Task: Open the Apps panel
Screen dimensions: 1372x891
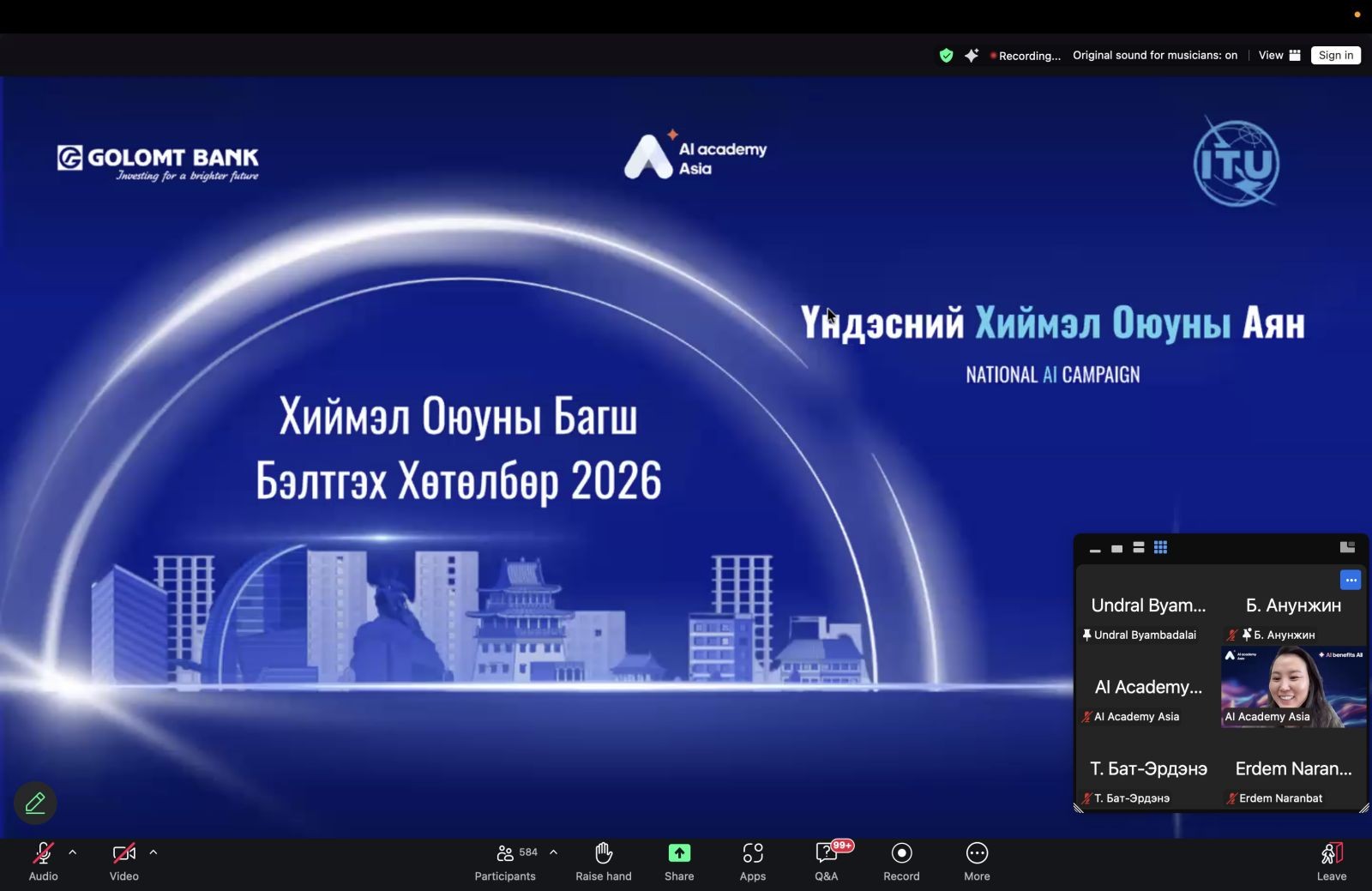Action: [753, 853]
